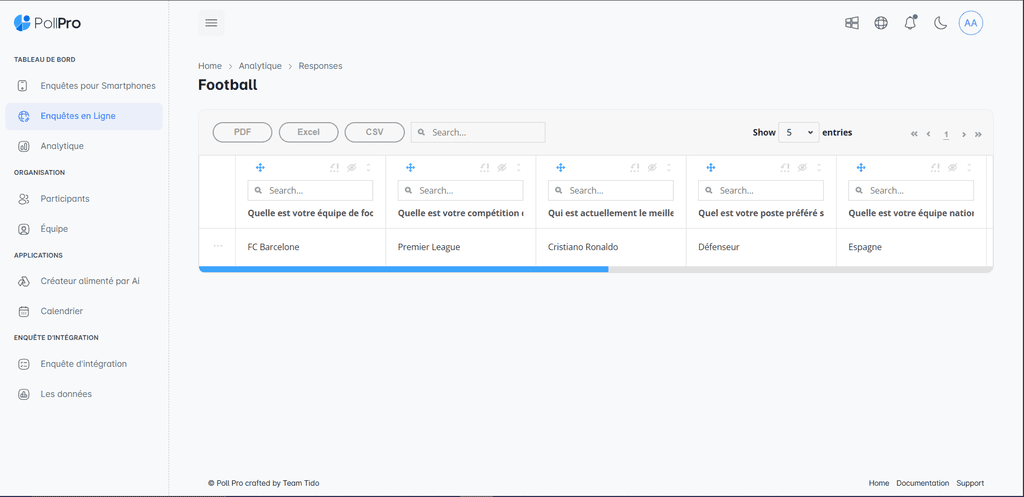Click the row options ellipsis for FC Barcelone
The image size is (1024, 497).
218,246
